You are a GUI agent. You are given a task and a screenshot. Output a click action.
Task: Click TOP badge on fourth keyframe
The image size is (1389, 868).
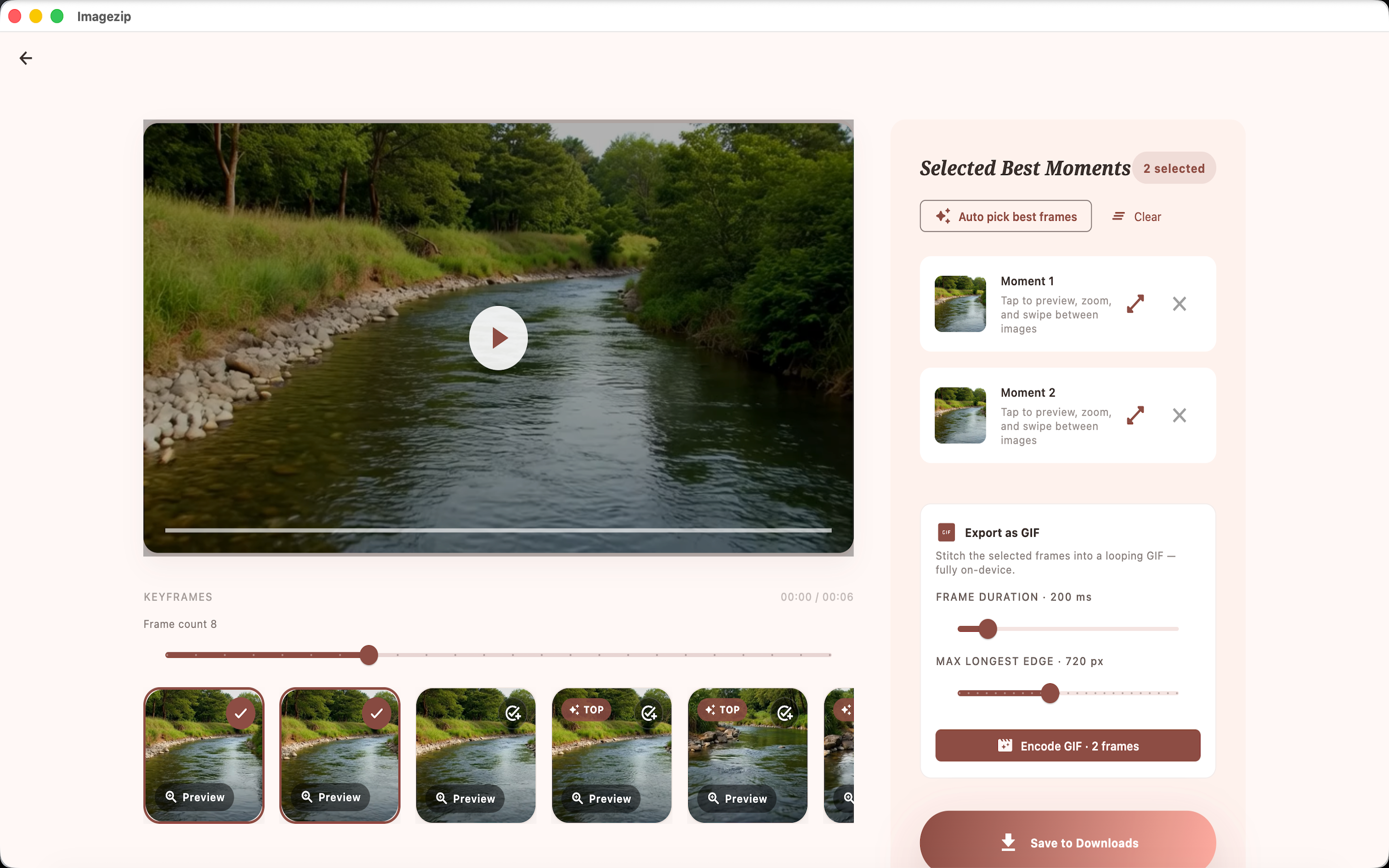586,709
